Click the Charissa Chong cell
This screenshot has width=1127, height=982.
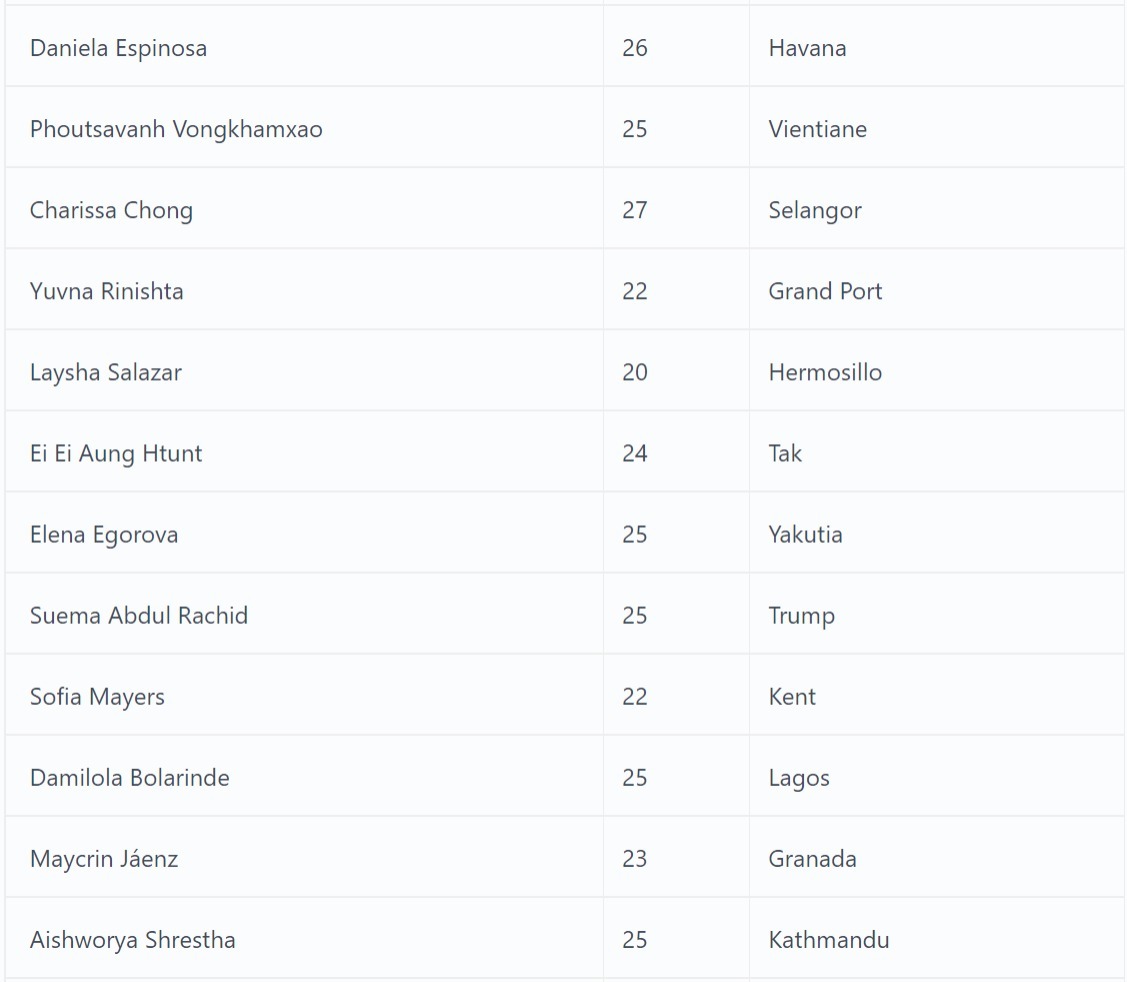click(x=111, y=210)
